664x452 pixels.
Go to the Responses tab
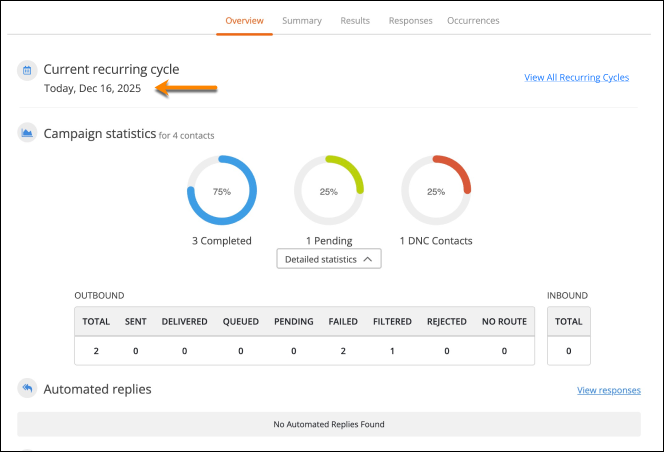[x=410, y=21]
